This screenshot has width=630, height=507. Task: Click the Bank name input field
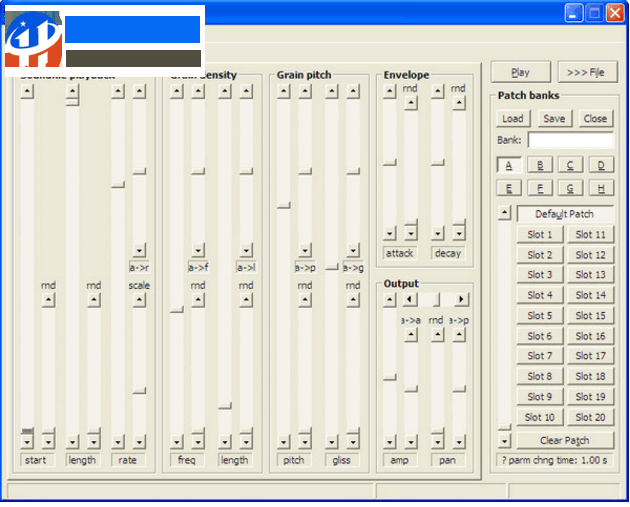pos(570,140)
